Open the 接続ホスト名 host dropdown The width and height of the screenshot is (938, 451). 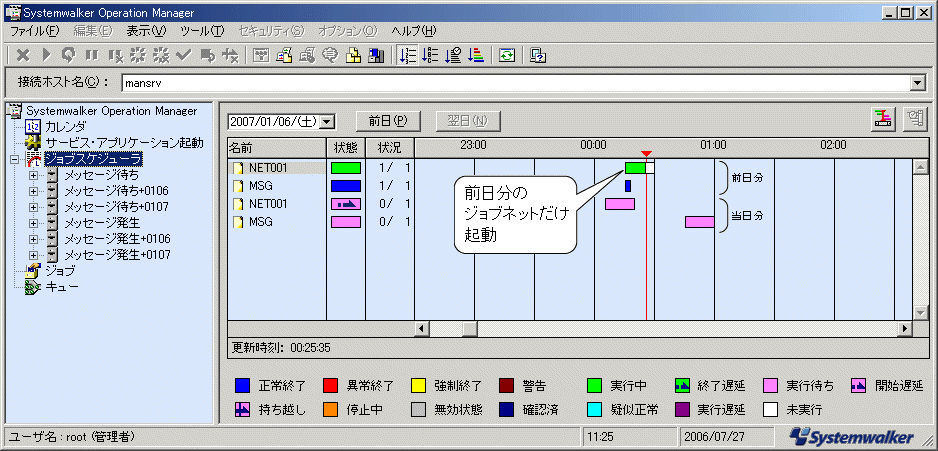[917, 83]
